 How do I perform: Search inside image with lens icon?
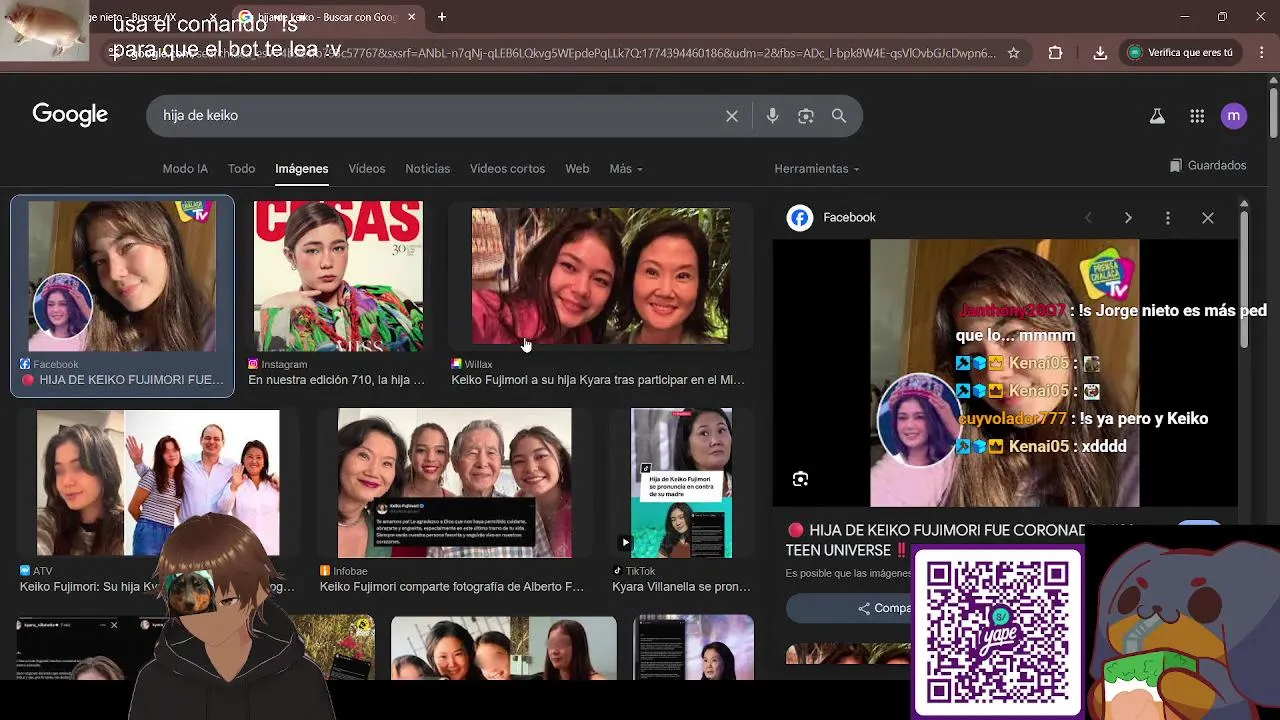[x=800, y=479]
